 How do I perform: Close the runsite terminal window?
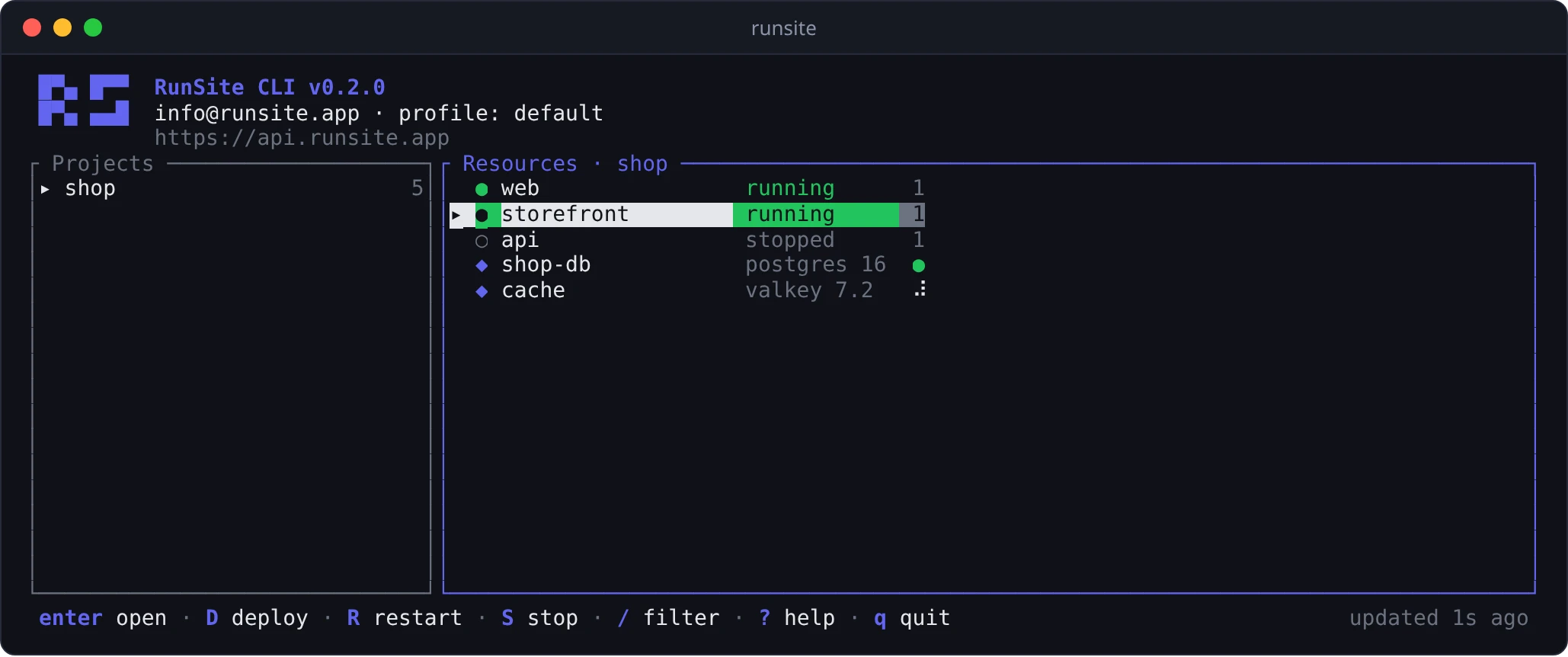click(x=32, y=28)
